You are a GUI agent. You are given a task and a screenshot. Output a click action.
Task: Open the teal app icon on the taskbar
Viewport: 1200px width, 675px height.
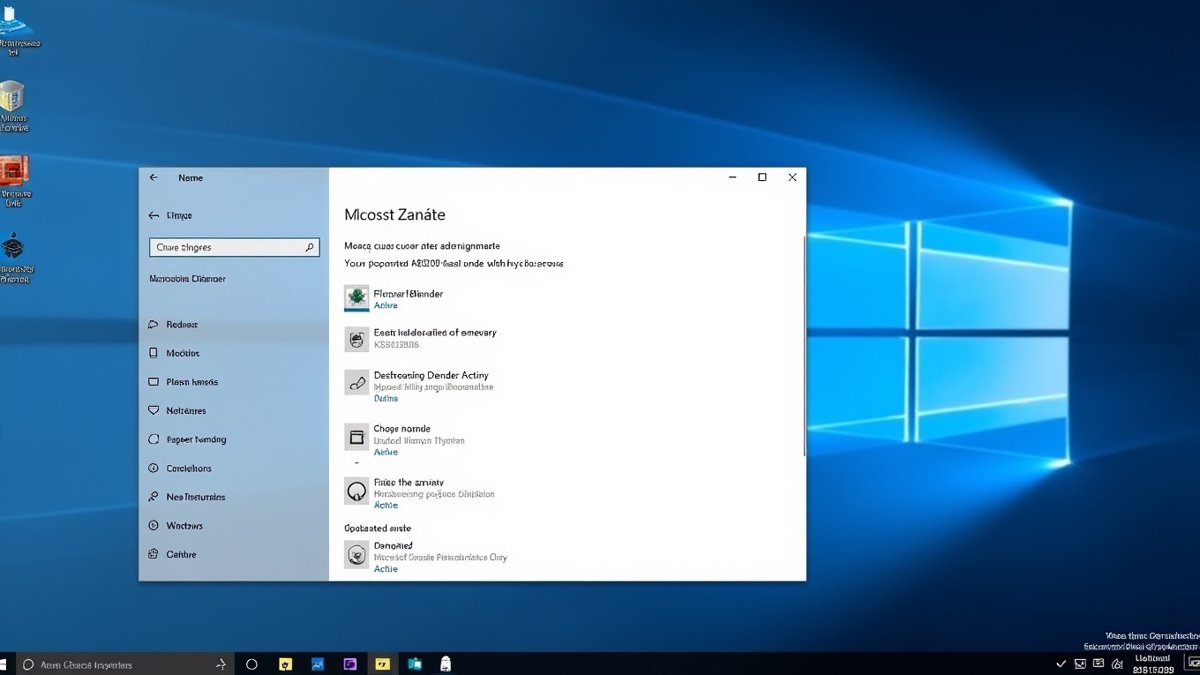414,664
